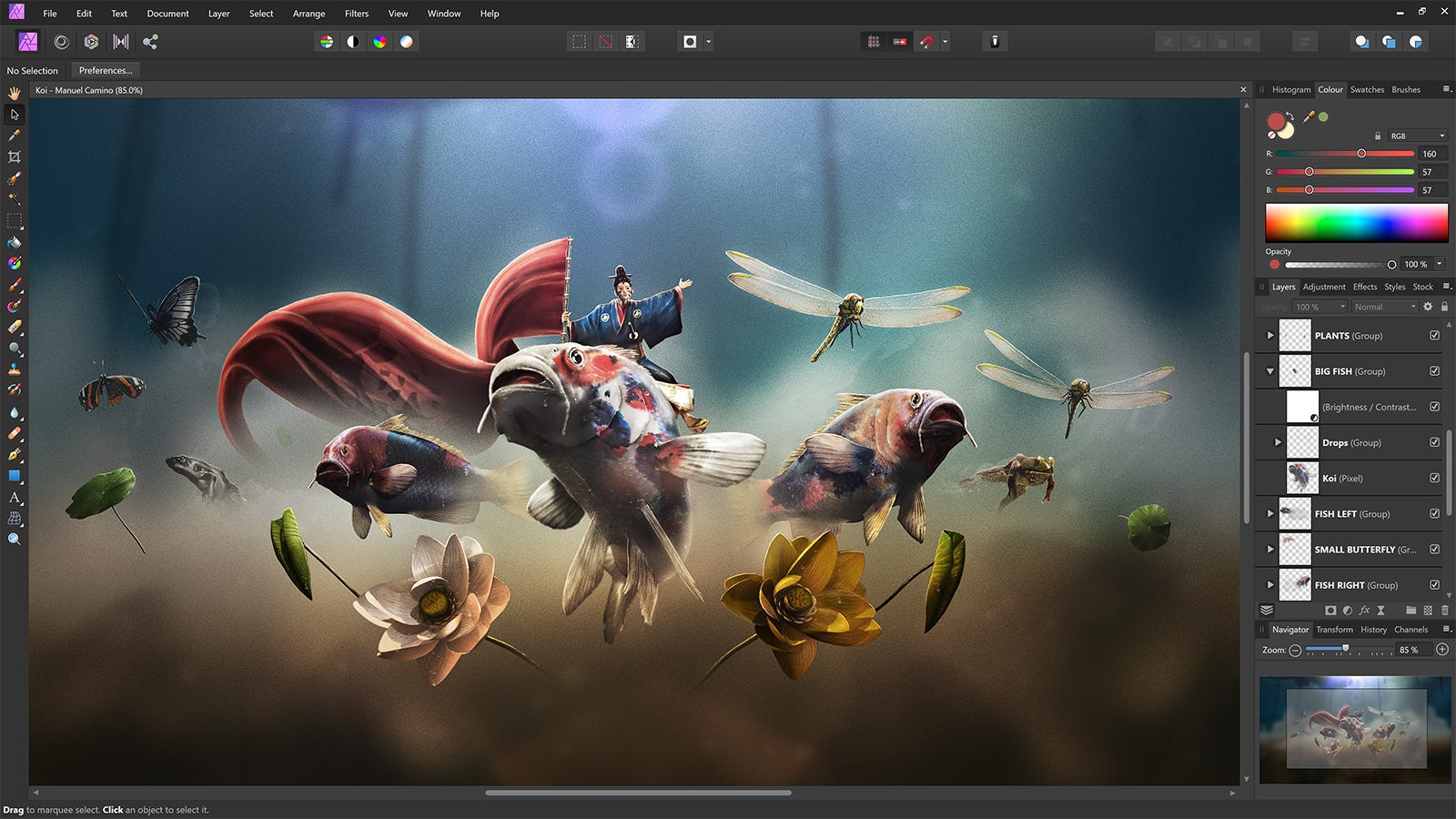Image resolution: width=1456 pixels, height=819 pixels.
Task: Switch to the Swatches tab
Action: pyautogui.click(x=1367, y=89)
